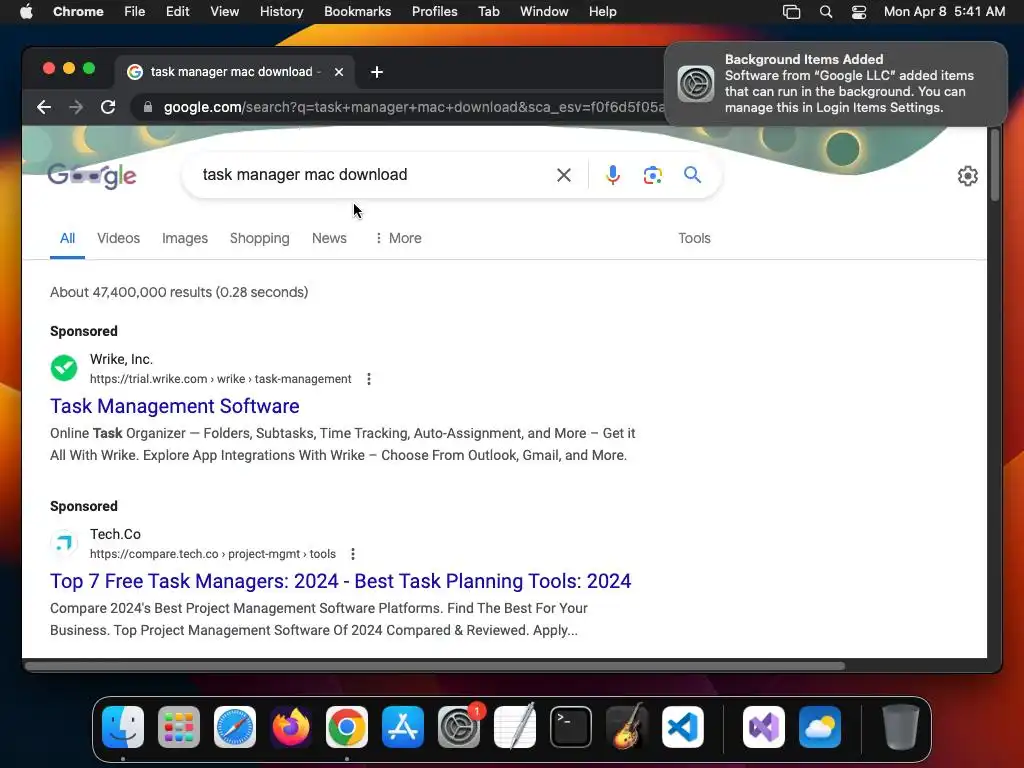Screen dimensions: 1024x768
Task: Click the About 47,400,000 results text
Action: click(179, 292)
